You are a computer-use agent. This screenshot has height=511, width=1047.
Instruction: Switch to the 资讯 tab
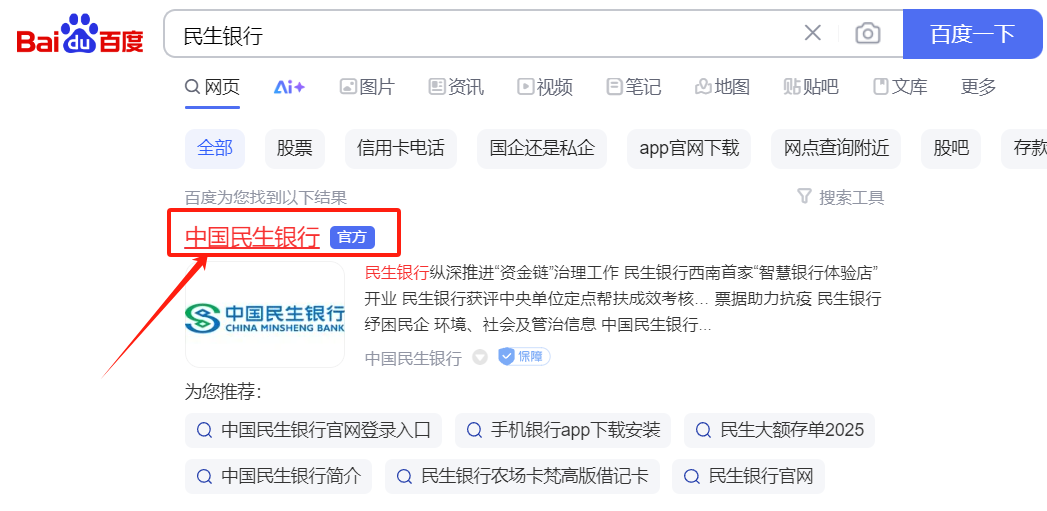456,87
